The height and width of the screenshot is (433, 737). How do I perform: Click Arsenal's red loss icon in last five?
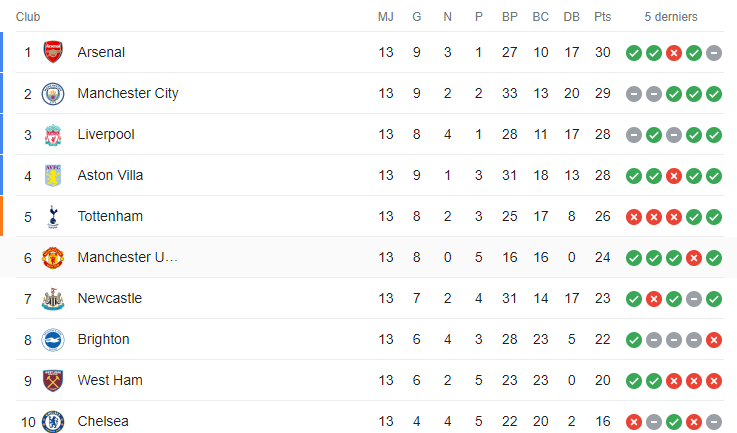674,53
